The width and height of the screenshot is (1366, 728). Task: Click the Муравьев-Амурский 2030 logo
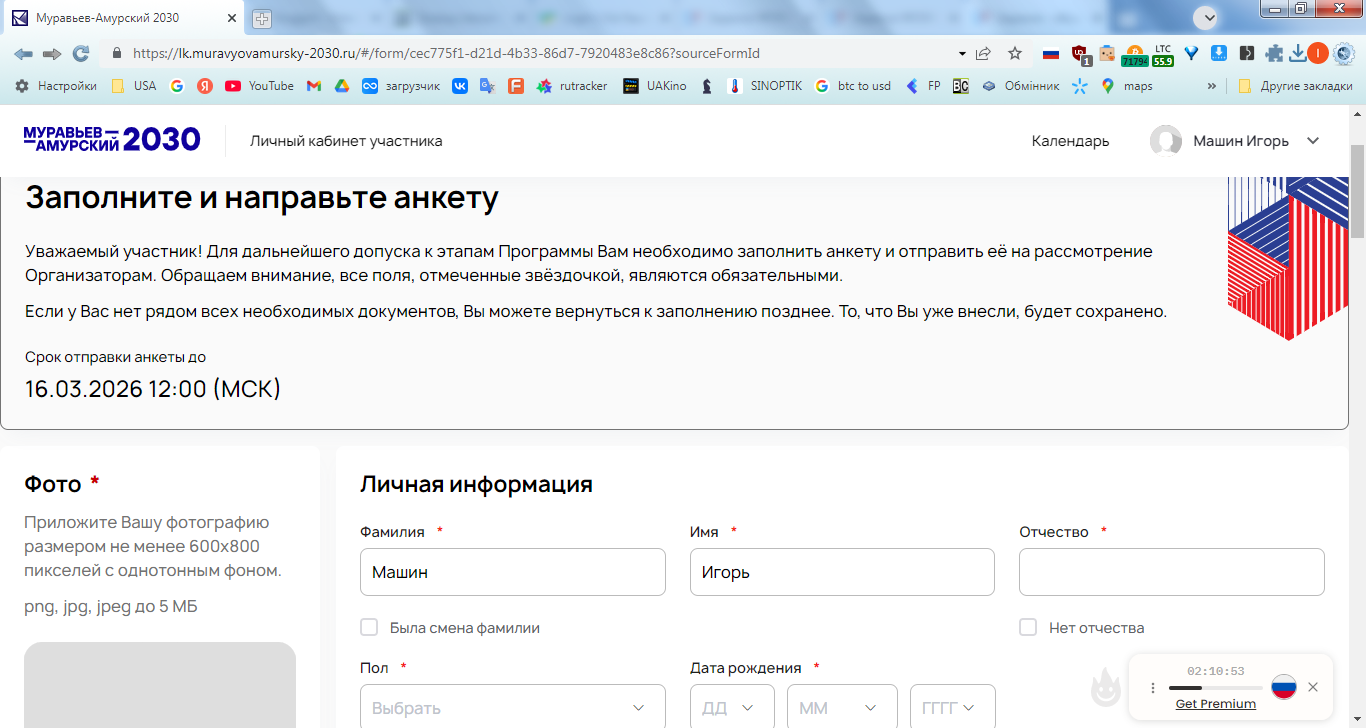tap(112, 140)
